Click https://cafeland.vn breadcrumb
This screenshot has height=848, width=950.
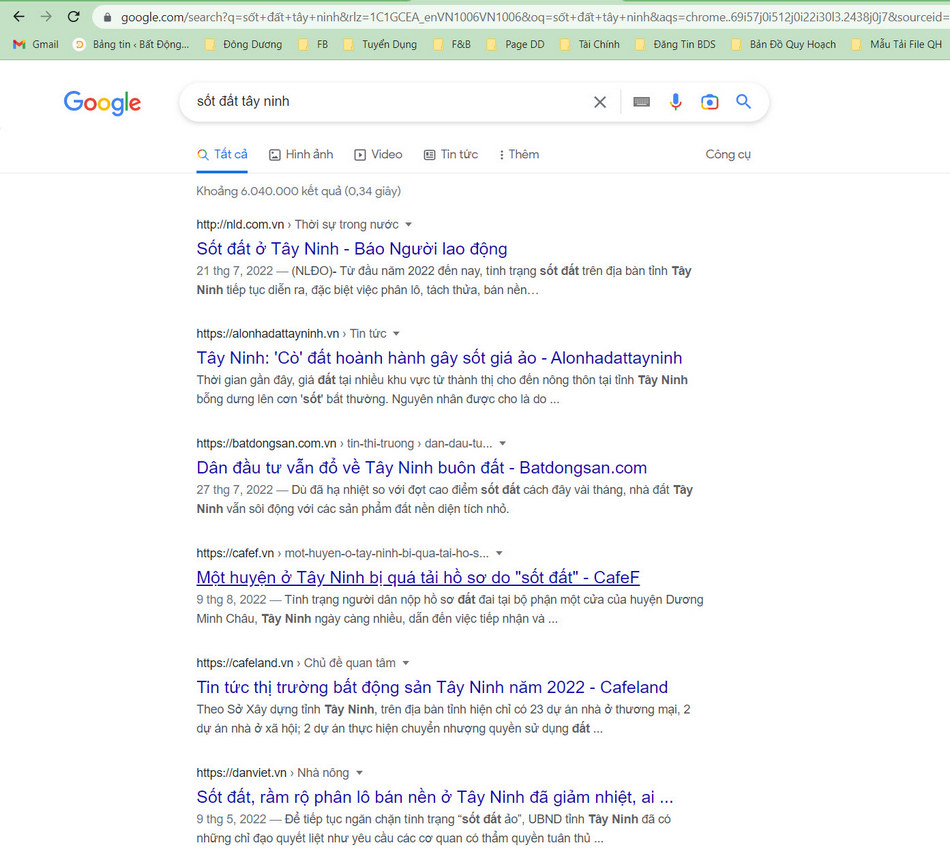tap(245, 663)
